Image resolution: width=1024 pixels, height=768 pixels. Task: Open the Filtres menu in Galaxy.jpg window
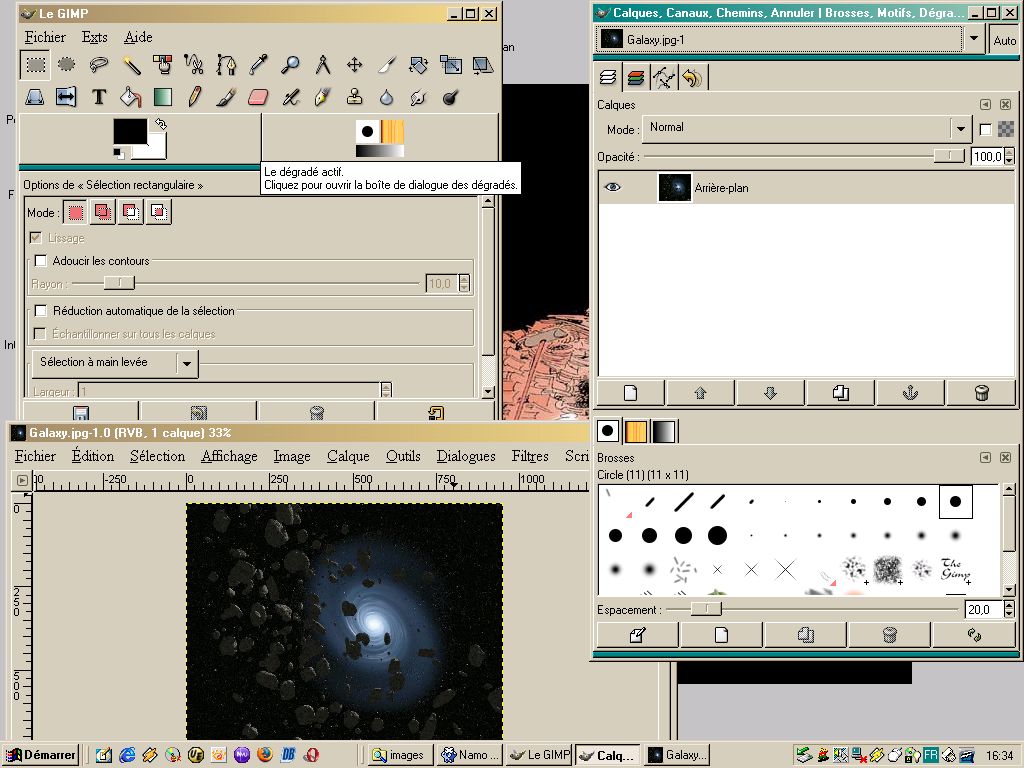click(x=530, y=456)
